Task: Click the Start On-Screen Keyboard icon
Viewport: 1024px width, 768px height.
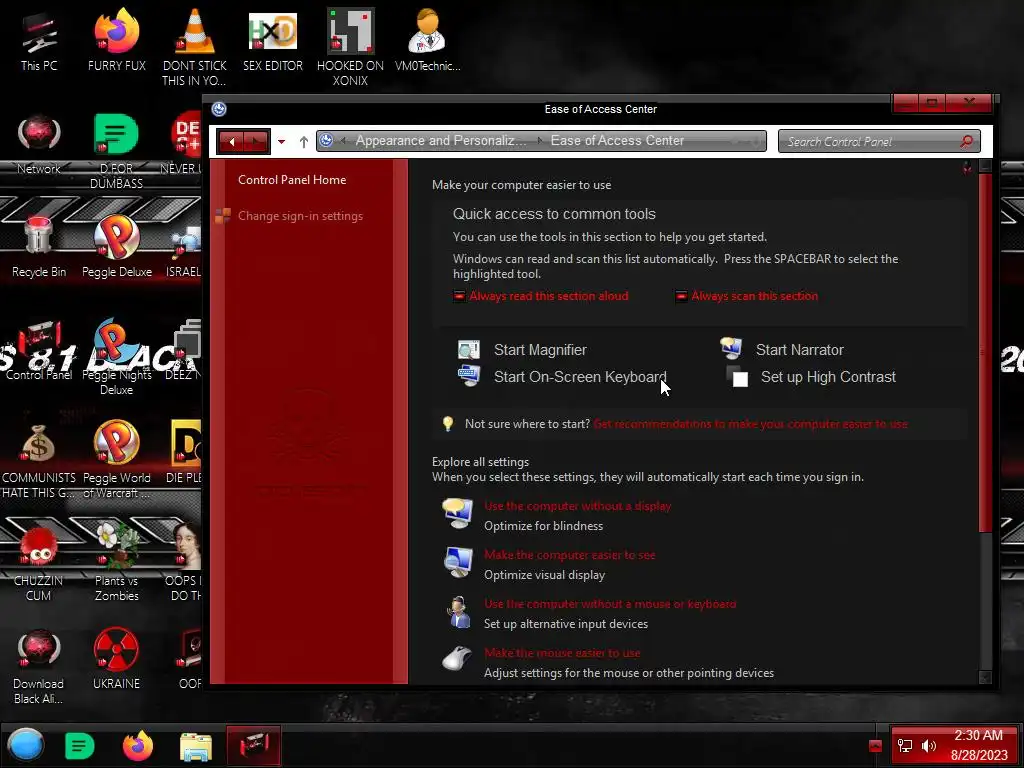Action: 468,376
